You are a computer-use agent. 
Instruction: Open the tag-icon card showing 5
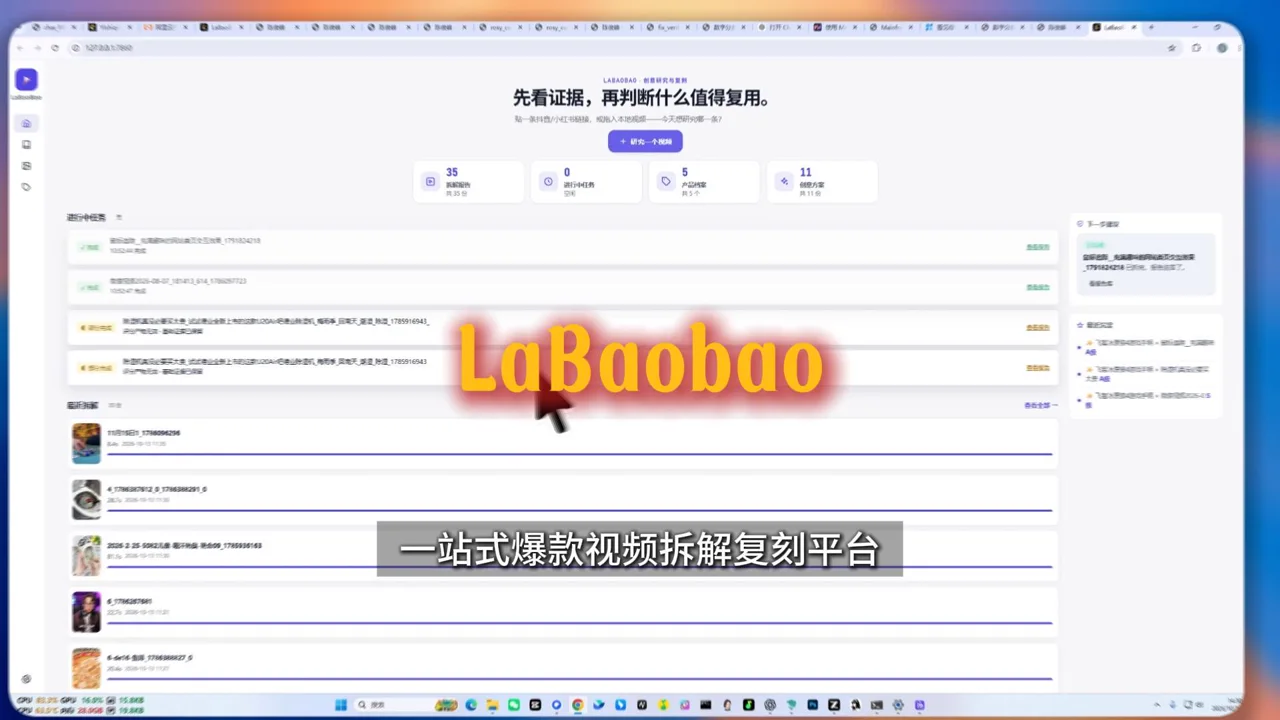(x=705, y=182)
